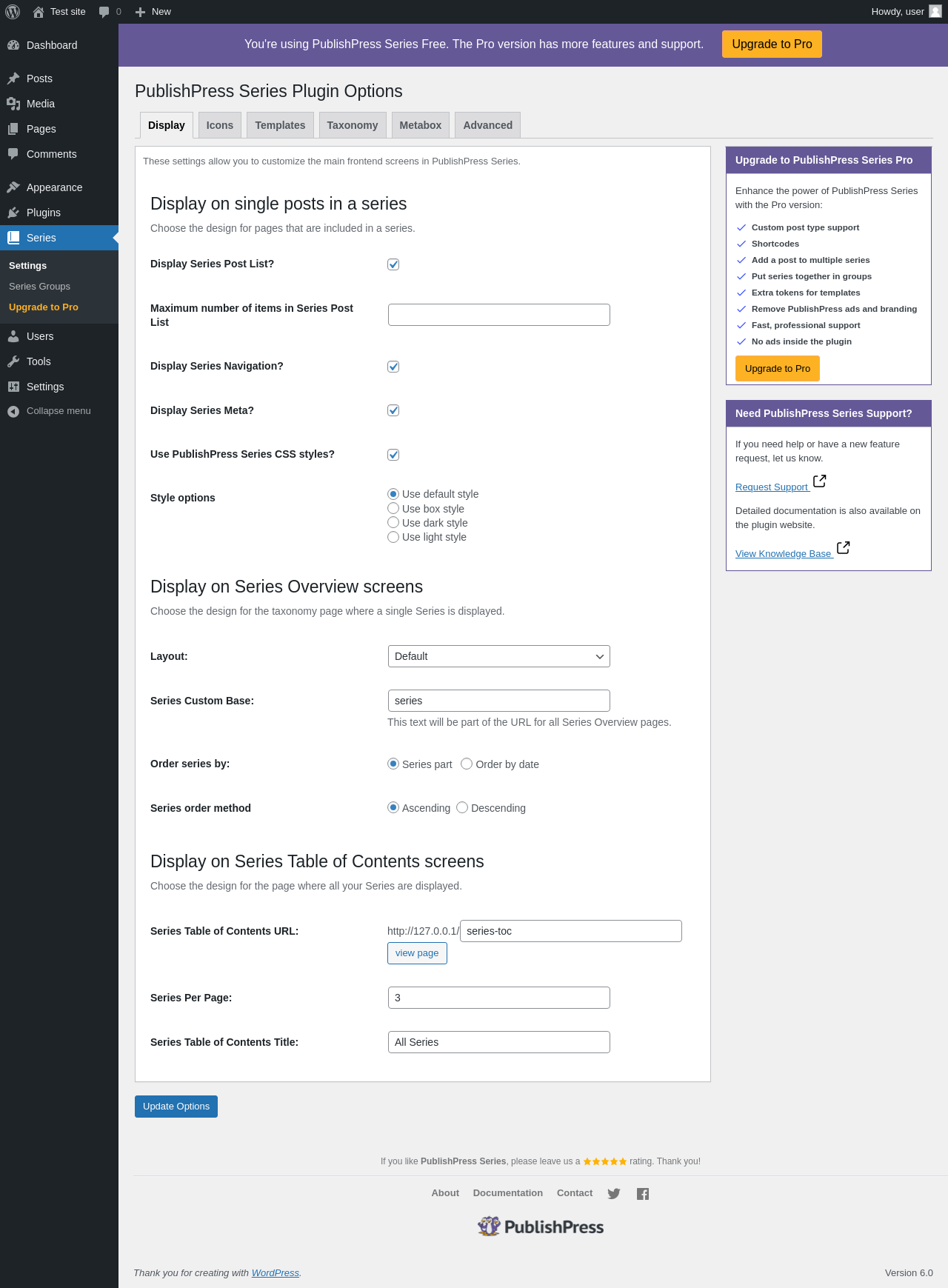Click the Tools wrench icon

coord(13,361)
